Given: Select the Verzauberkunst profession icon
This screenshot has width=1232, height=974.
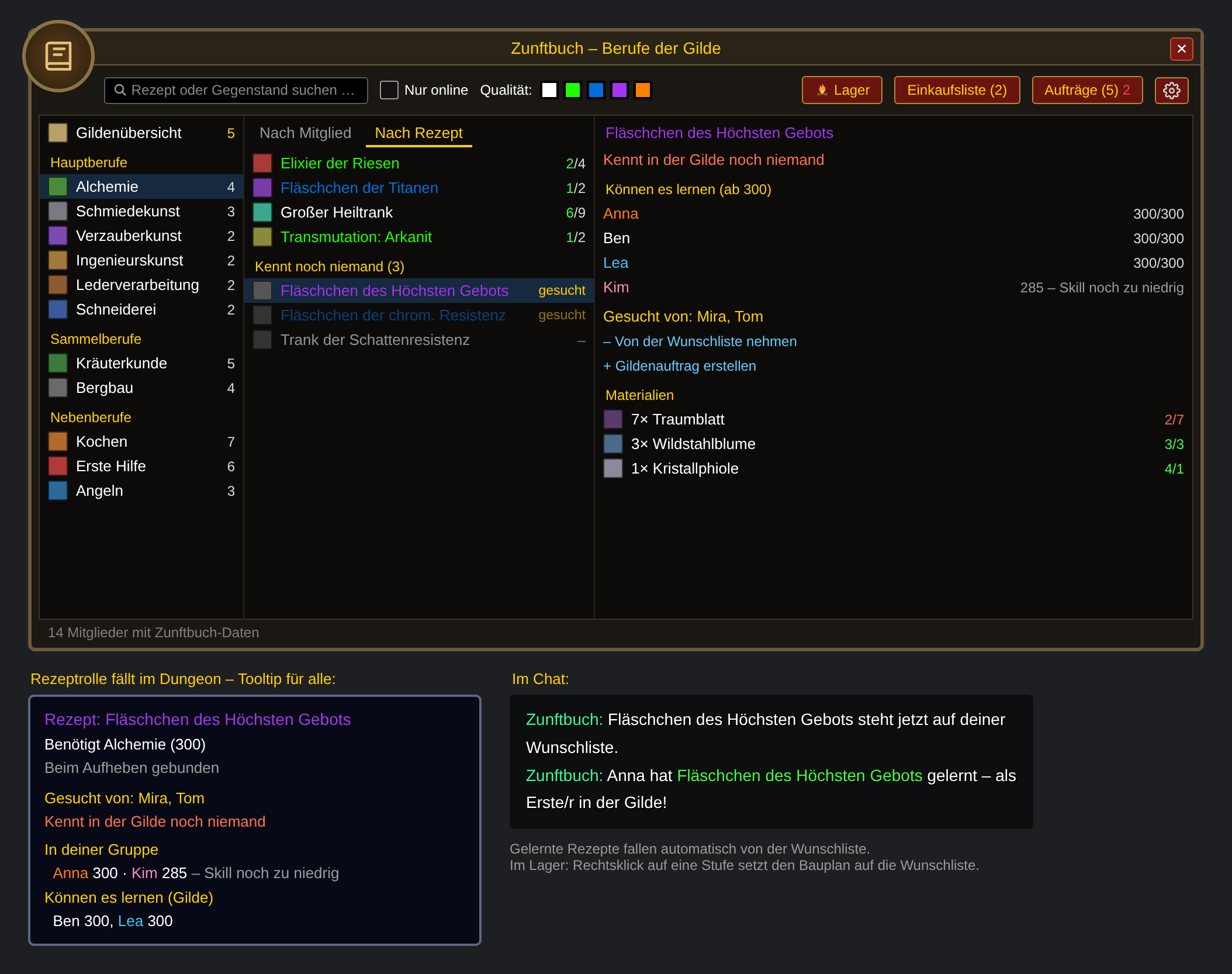Looking at the screenshot, I should (58, 236).
